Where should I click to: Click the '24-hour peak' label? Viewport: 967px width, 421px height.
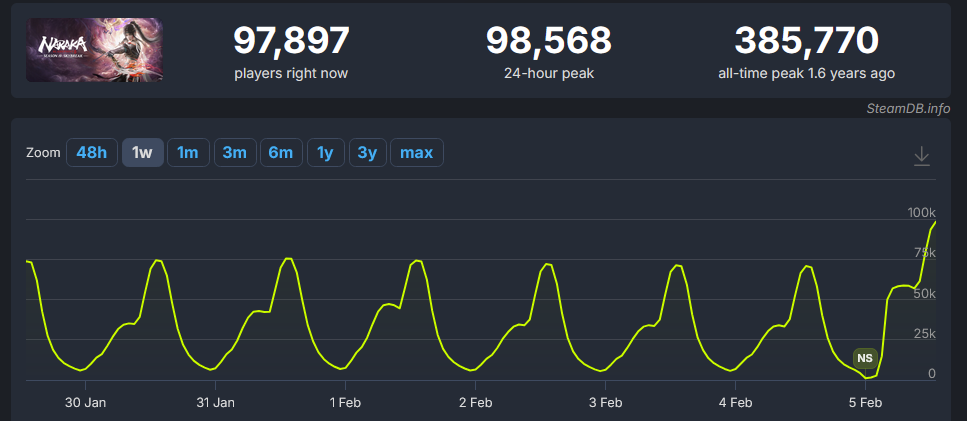click(x=549, y=73)
